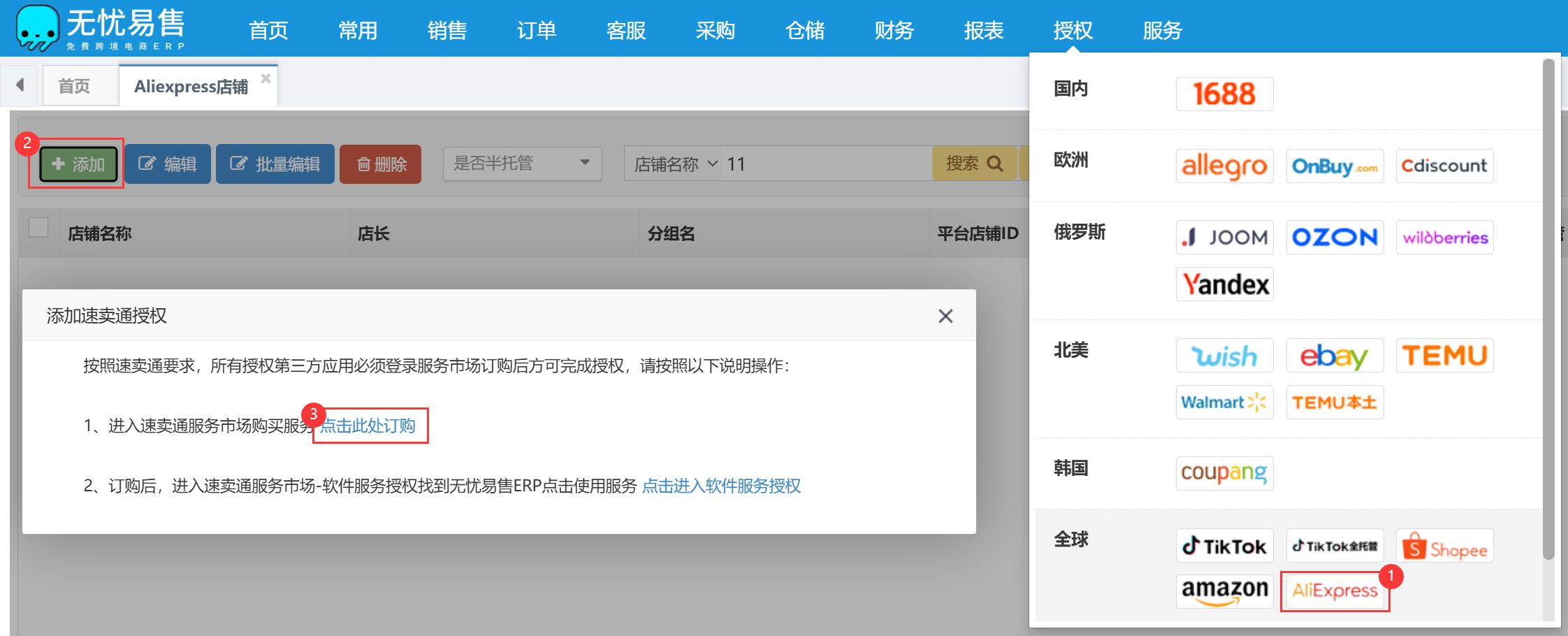Image resolution: width=1568 pixels, height=636 pixels.
Task: Click the search text input containing 11
Action: click(825, 164)
